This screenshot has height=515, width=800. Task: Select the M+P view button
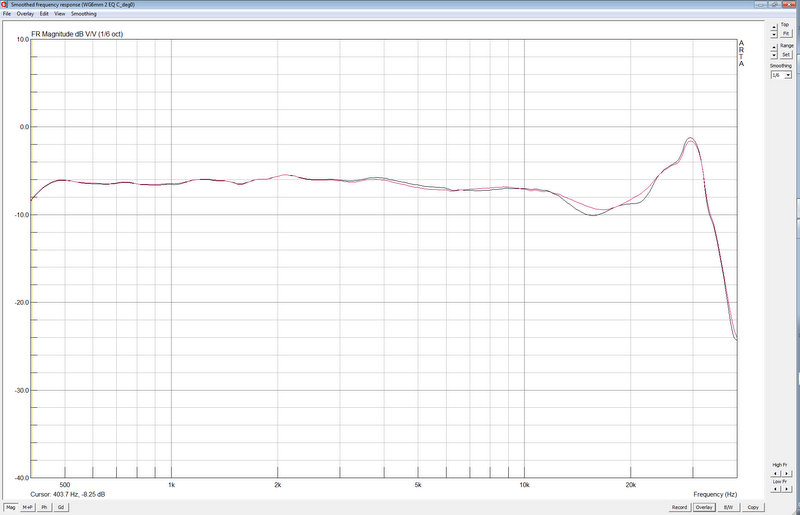[27, 507]
